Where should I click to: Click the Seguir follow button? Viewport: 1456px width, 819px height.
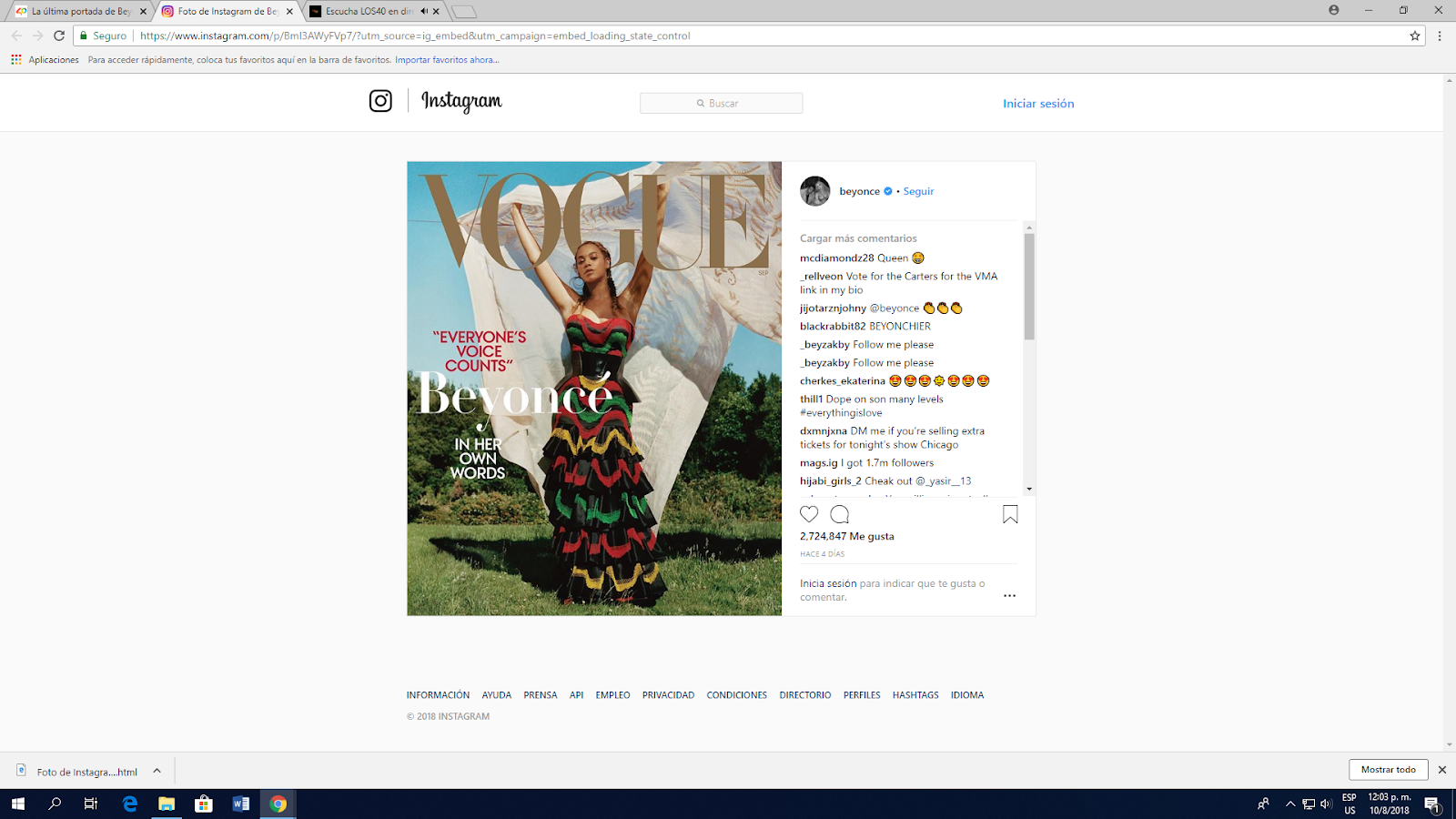(918, 191)
